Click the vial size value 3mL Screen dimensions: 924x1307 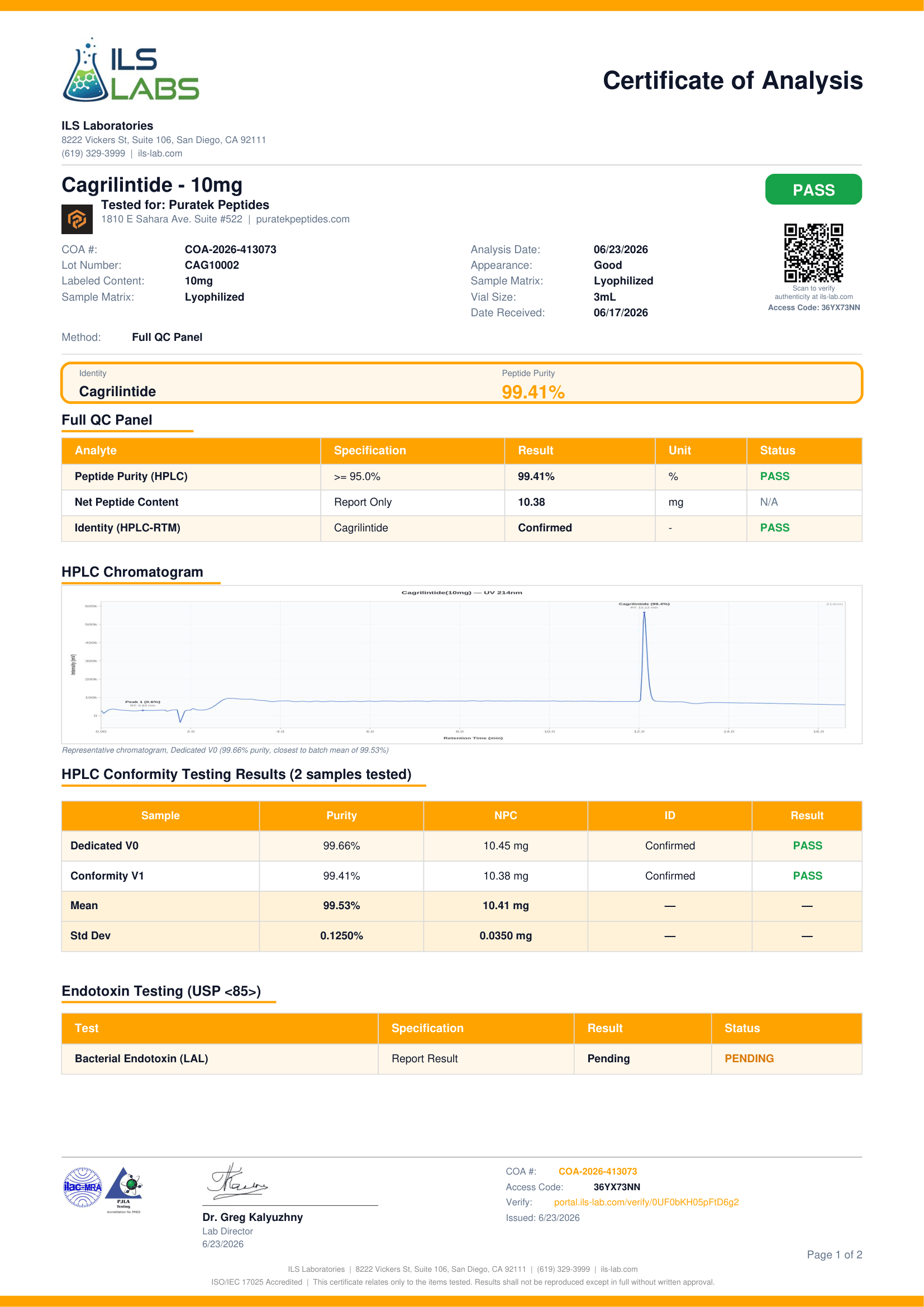pos(604,297)
